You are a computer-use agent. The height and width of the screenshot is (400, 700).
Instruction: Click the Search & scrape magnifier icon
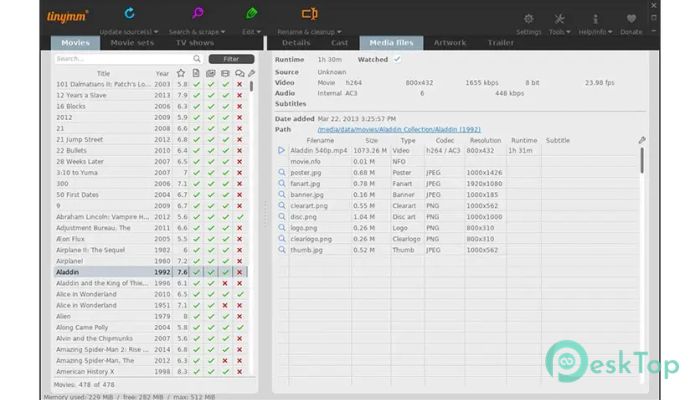tap(198, 13)
